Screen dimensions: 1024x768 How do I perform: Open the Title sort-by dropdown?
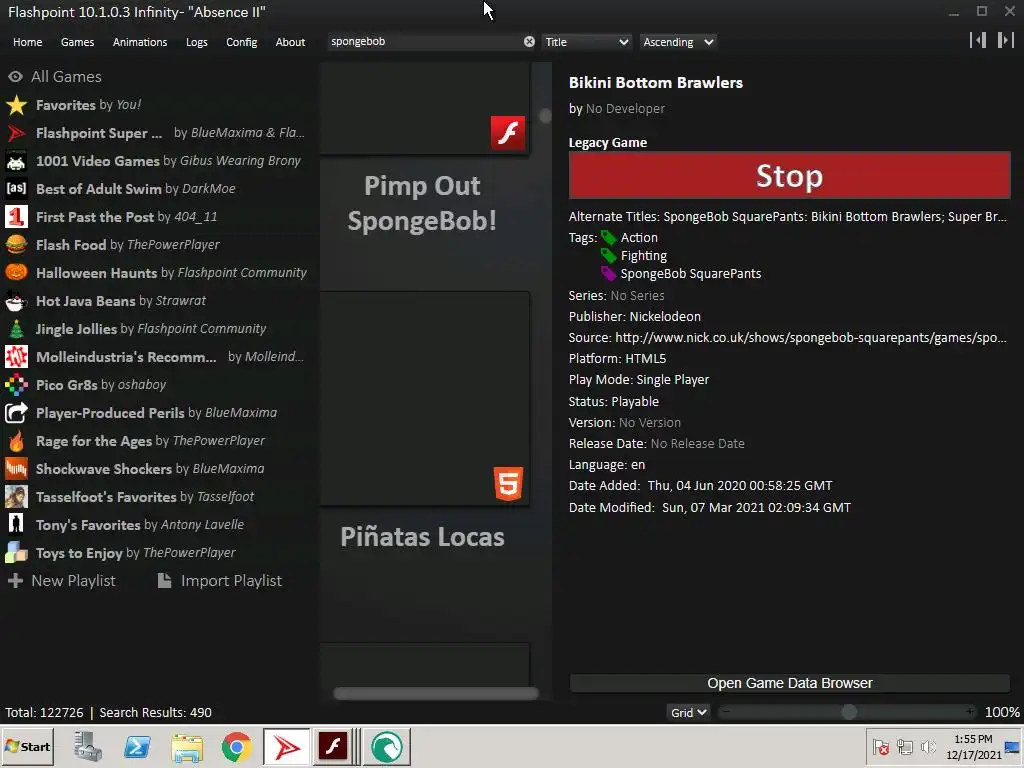click(586, 42)
